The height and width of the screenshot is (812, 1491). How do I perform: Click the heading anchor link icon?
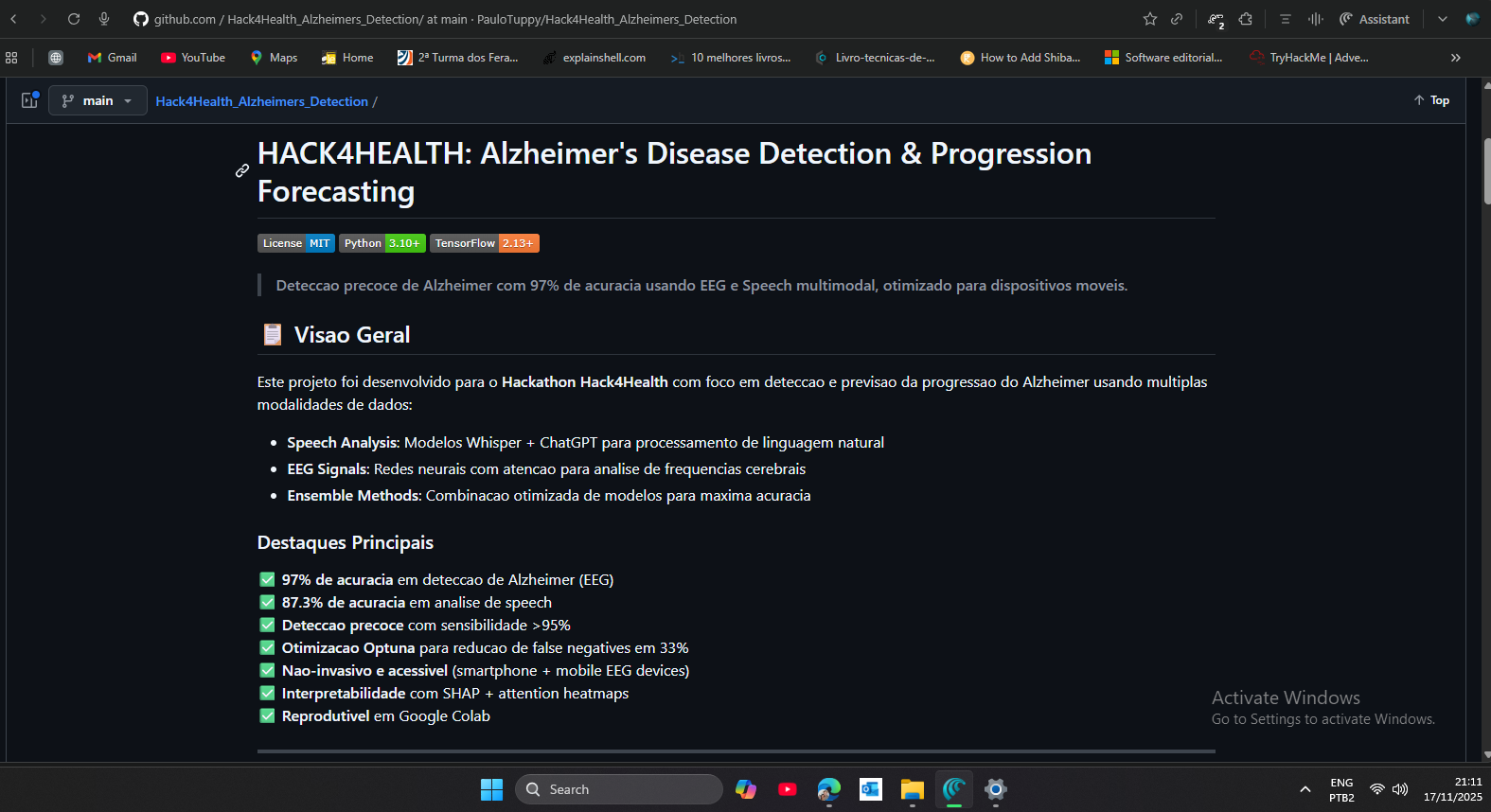[242, 171]
